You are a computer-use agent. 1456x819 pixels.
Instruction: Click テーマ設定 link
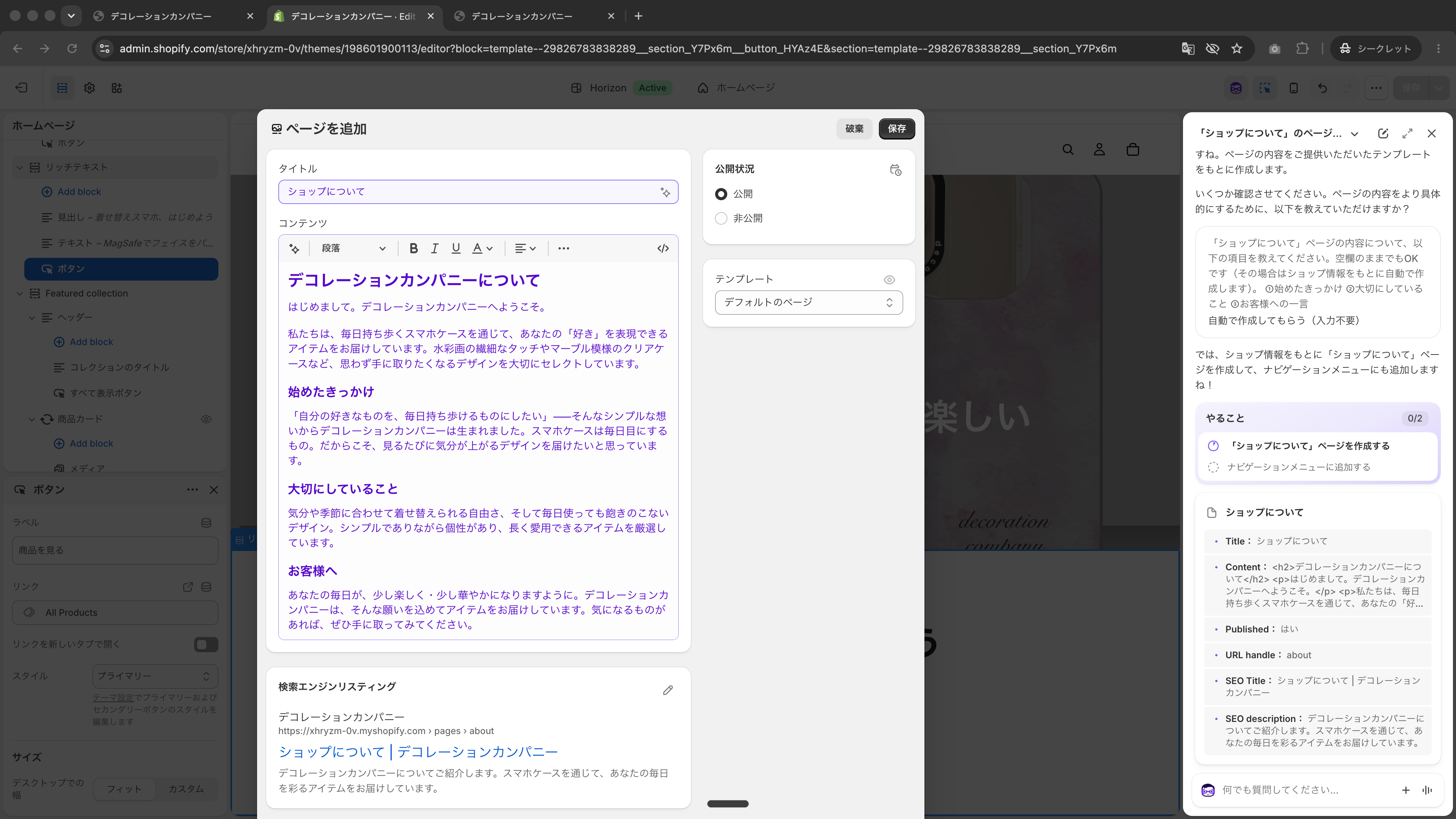[x=113, y=698]
